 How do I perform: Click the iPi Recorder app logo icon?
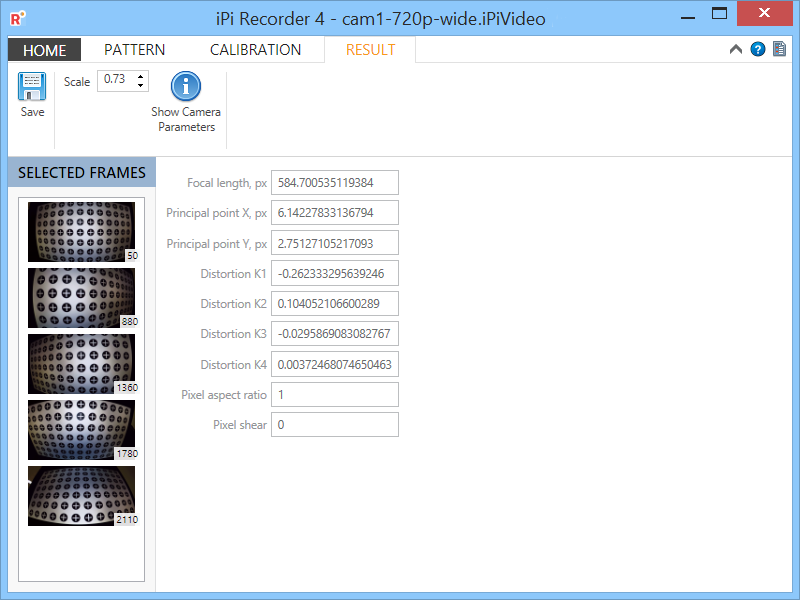[x=17, y=19]
